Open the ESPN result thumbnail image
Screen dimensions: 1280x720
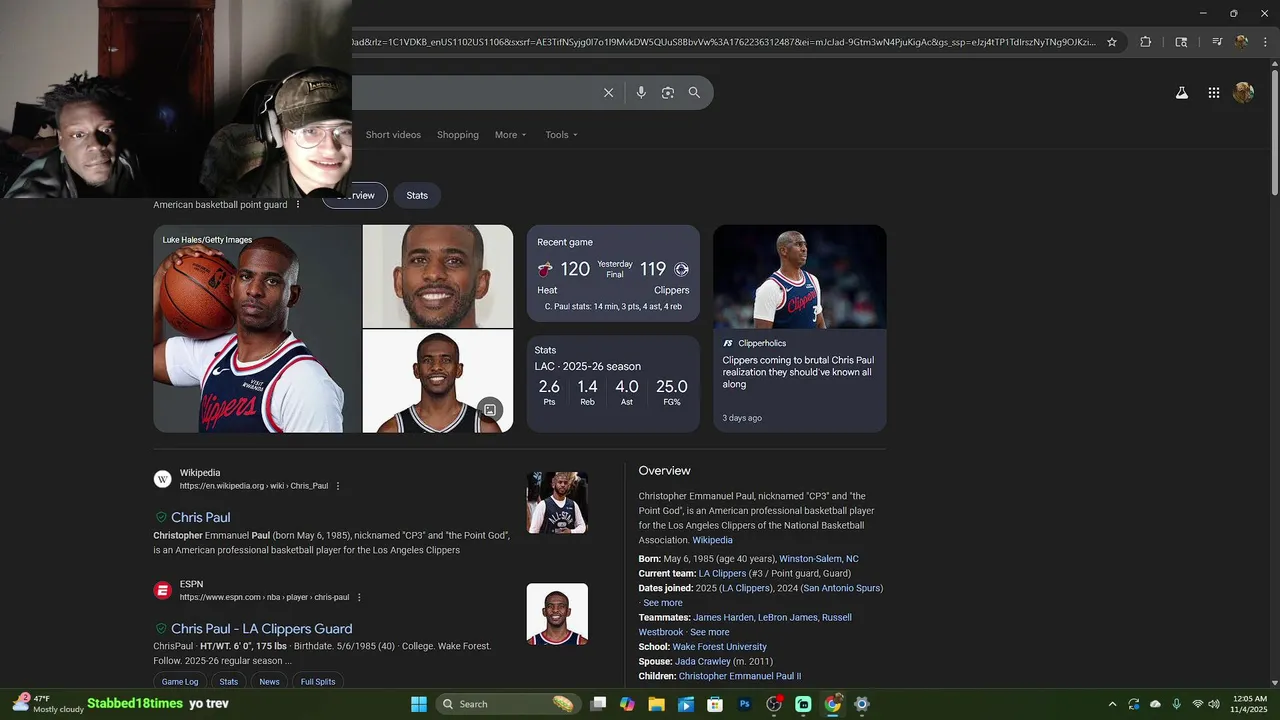tap(557, 614)
